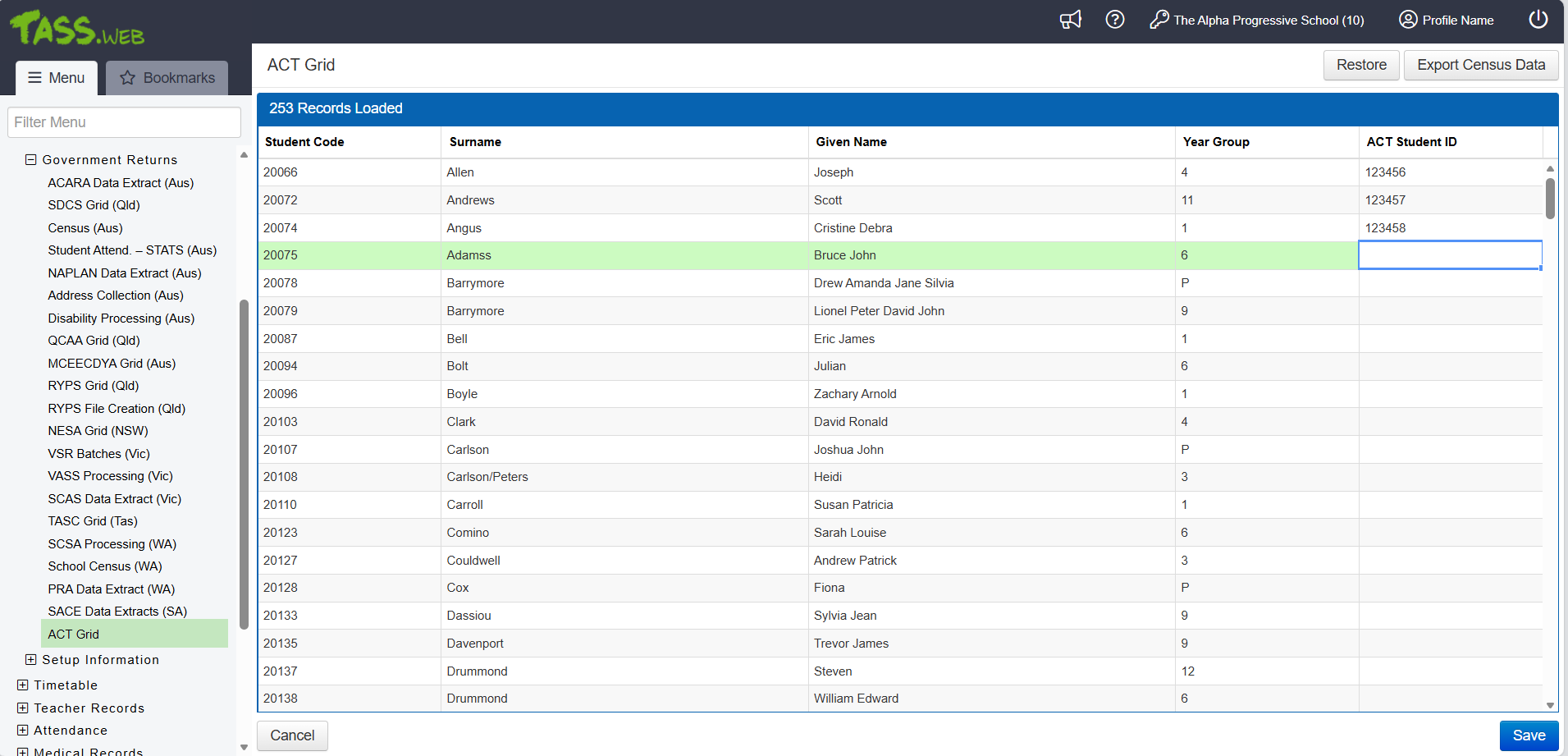Click the star icon on Bookmarks tab
Image resolution: width=1568 pixels, height=756 pixels.
coord(128,78)
